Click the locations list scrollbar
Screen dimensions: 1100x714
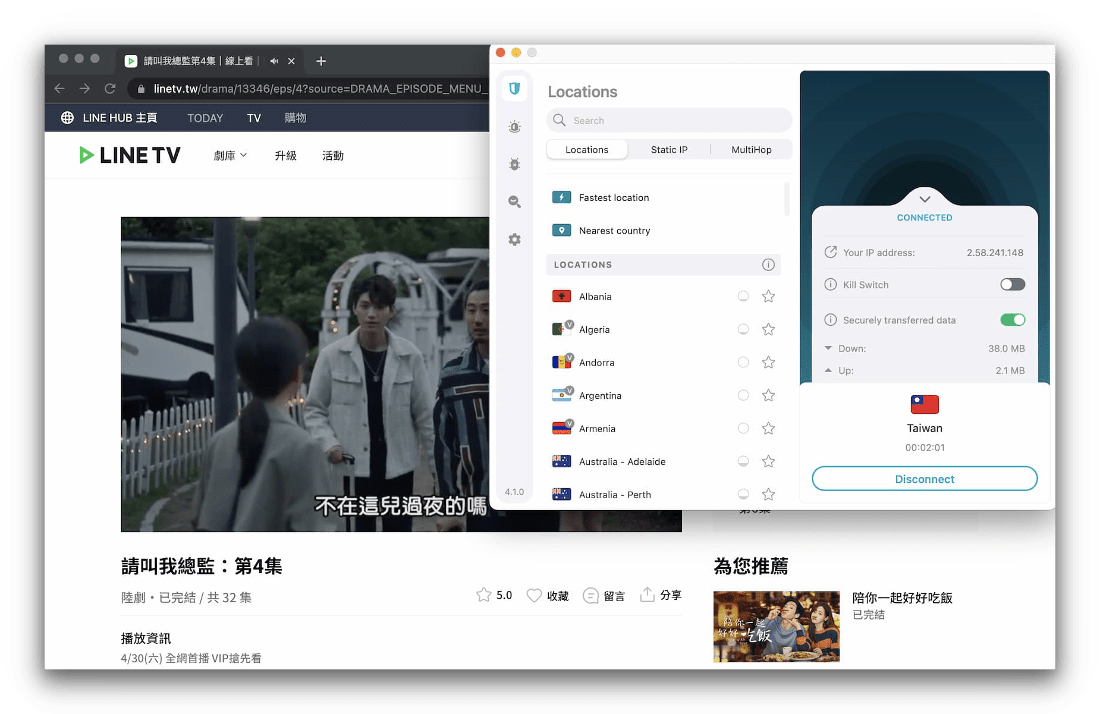pos(786,199)
